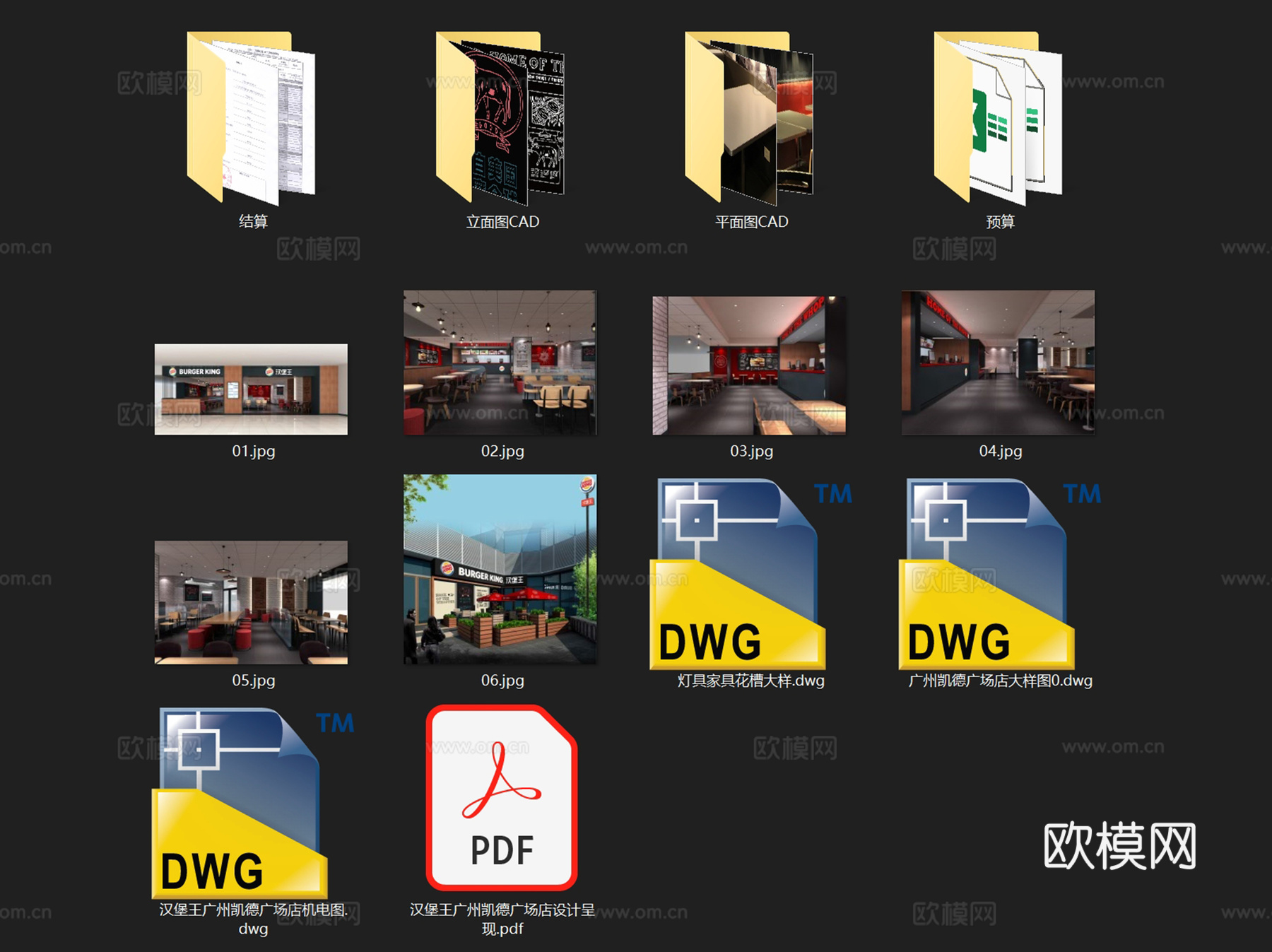The height and width of the screenshot is (952, 1272).
Task: Select the 04.jpg interior thumbnail
Action: coord(998,363)
